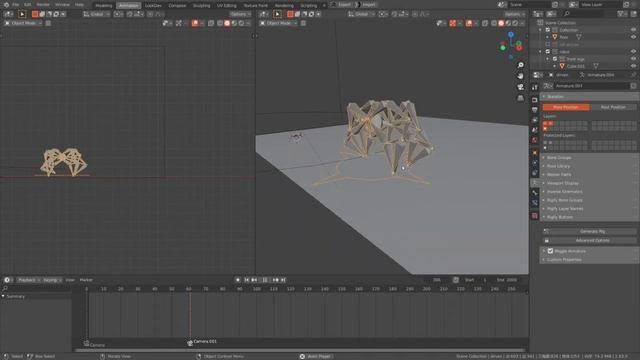Click Pose Position button
Image resolution: width=640 pixels, height=360 pixels.
(566, 107)
